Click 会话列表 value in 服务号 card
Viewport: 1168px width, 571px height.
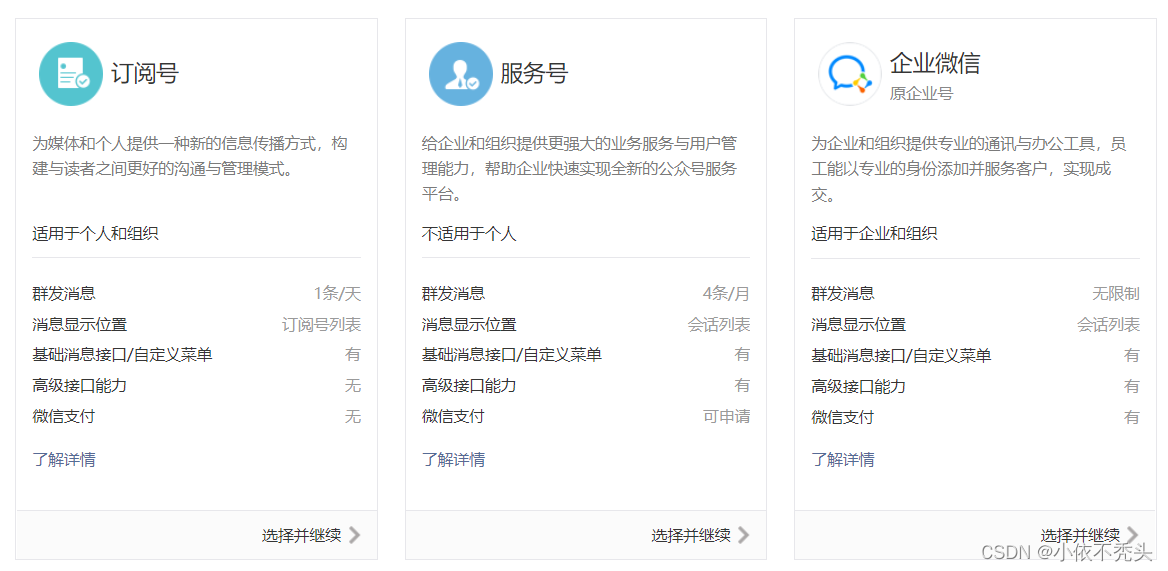719,325
